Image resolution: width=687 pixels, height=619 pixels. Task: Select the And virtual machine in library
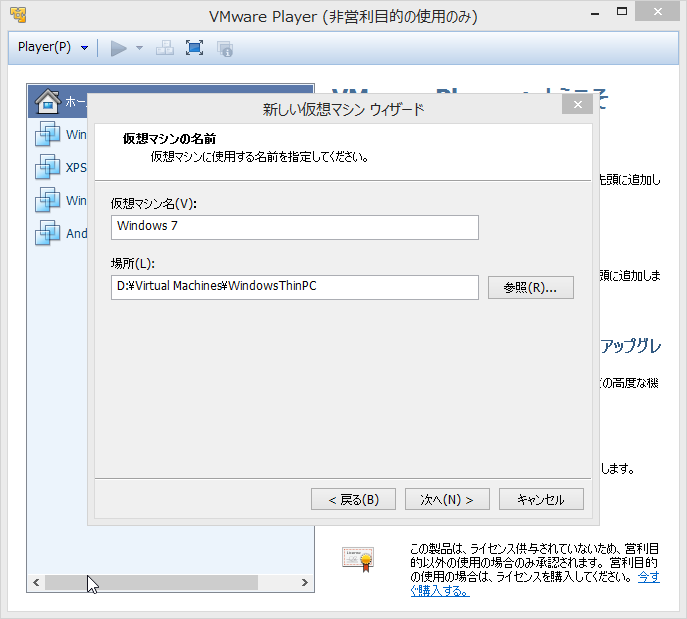61,233
